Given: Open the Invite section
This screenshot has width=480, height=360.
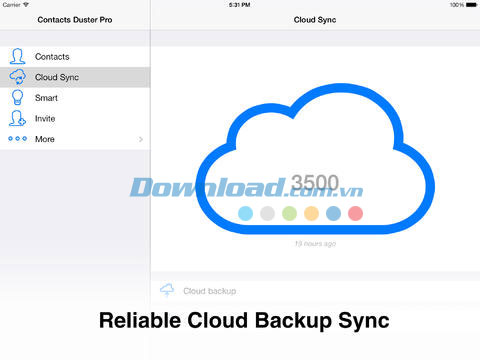Looking at the screenshot, I should pyautogui.click(x=75, y=119).
